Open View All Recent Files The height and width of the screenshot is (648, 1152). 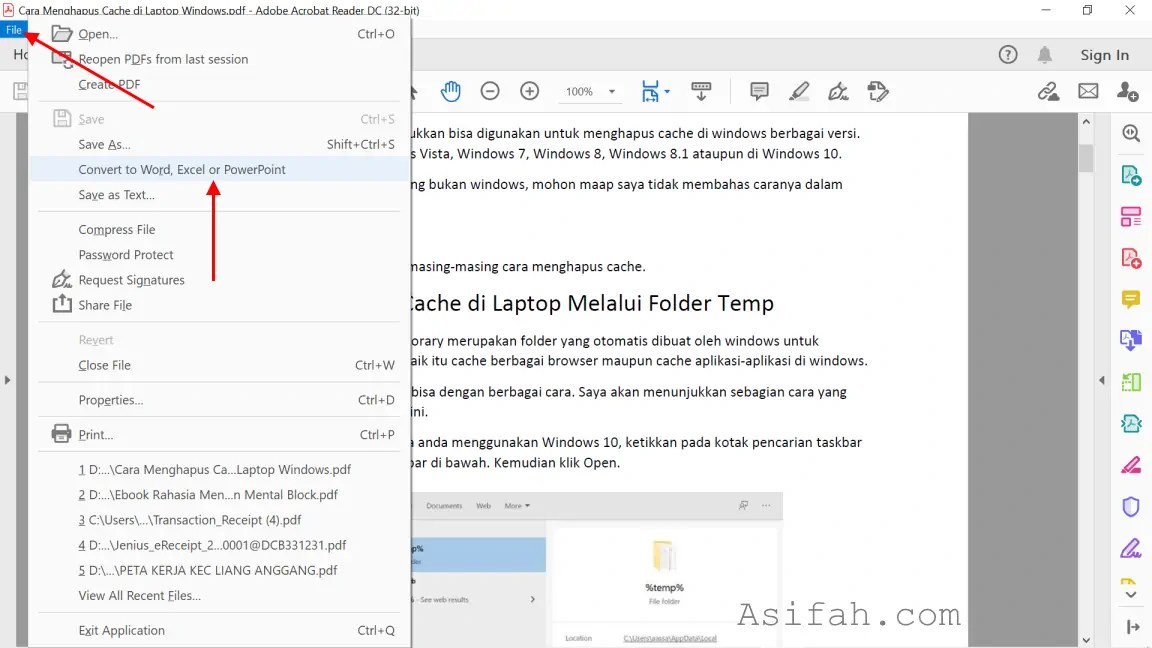point(140,596)
